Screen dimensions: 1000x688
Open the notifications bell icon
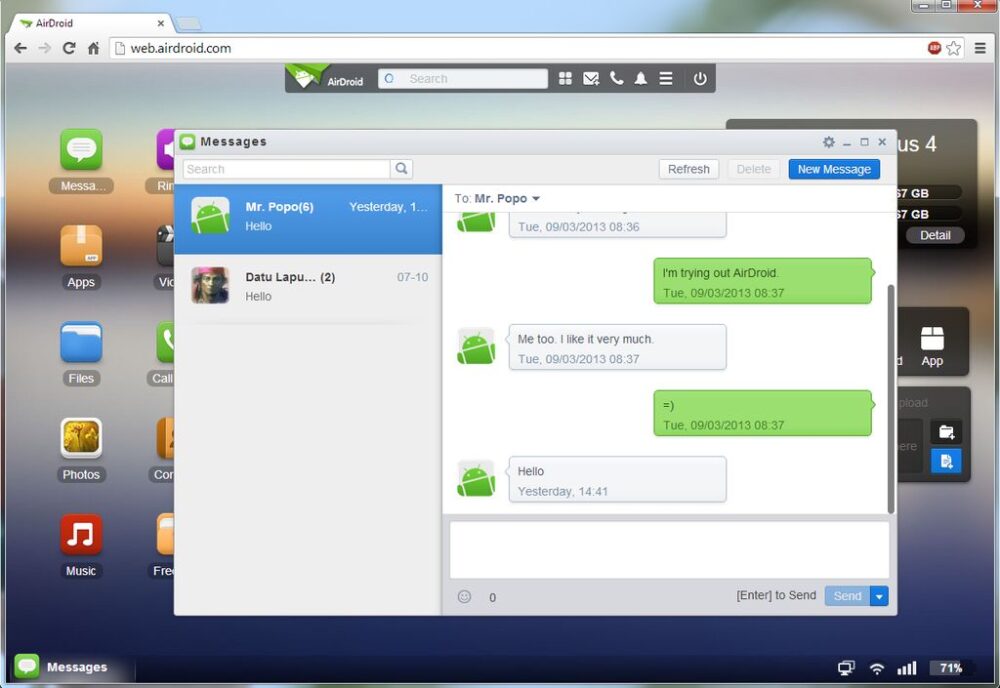(641, 78)
